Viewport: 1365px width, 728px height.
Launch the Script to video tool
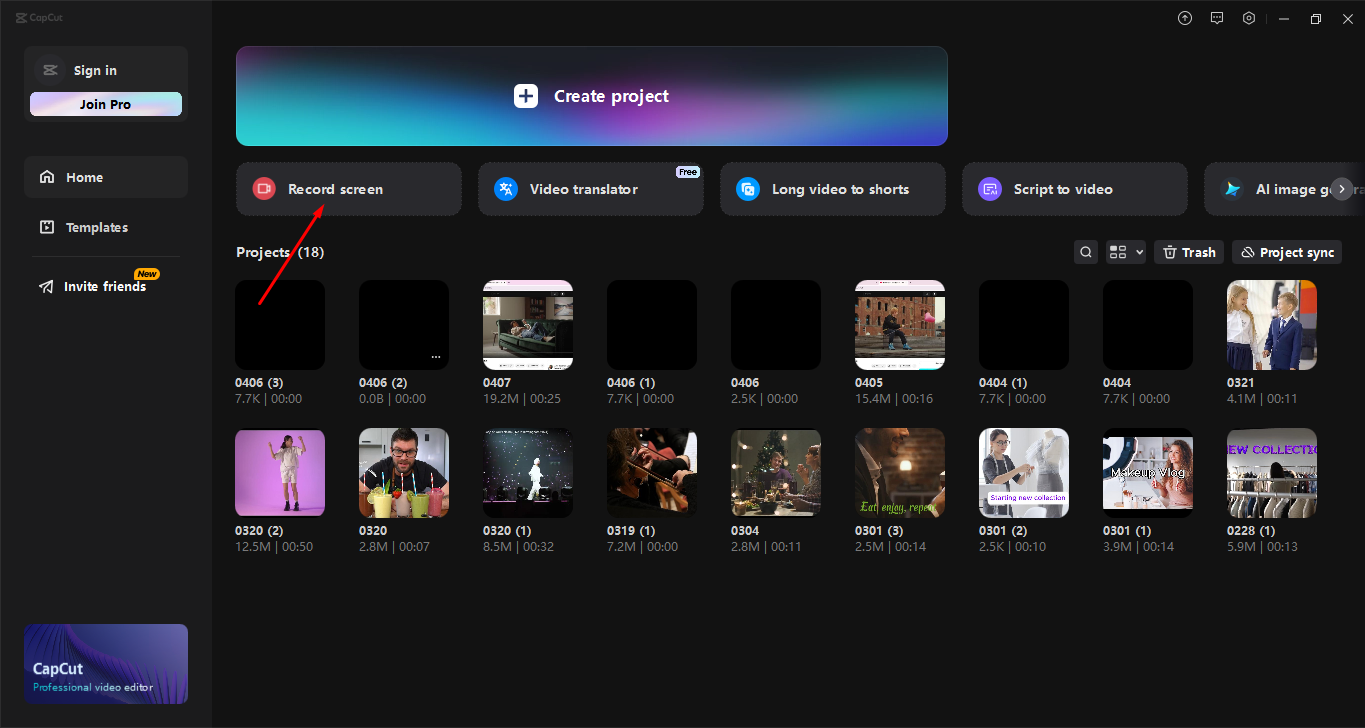point(1075,189)
